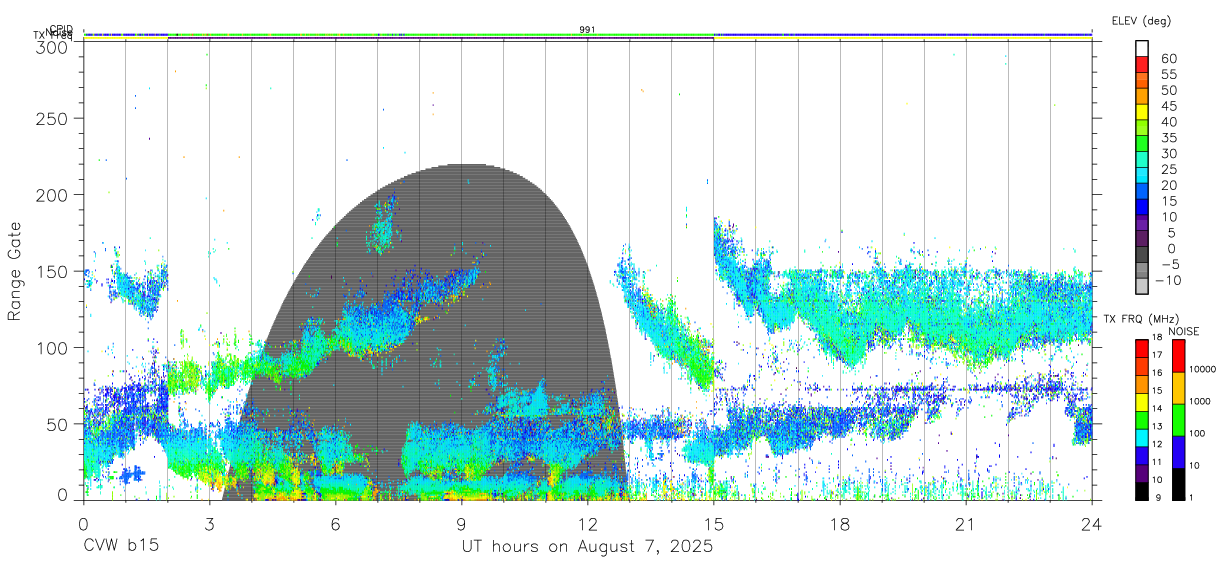Click the '45' label on ELEV scale

1168,106
